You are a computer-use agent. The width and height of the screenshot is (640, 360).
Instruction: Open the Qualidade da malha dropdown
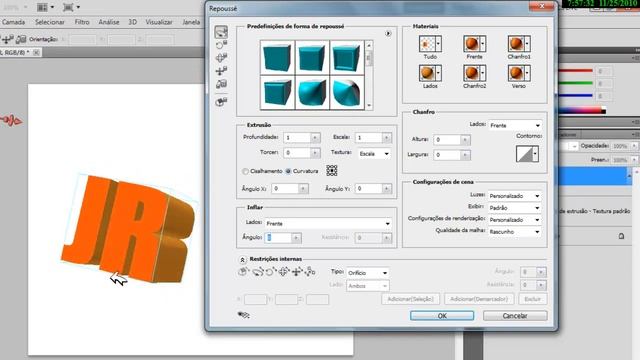[514, 231]
